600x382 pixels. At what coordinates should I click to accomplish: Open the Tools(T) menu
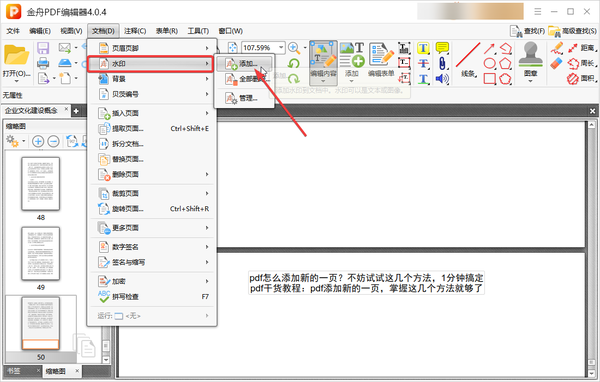(198, 31)
